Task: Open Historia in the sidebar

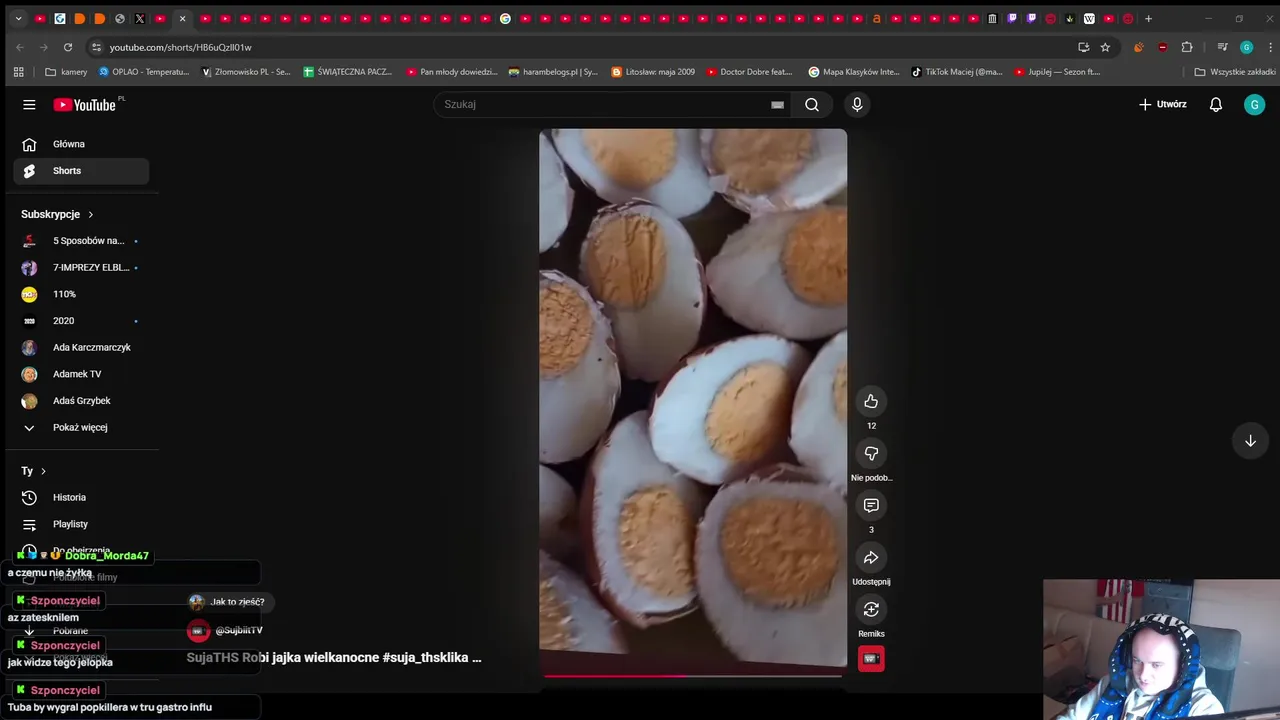Action: pos(81,497)
